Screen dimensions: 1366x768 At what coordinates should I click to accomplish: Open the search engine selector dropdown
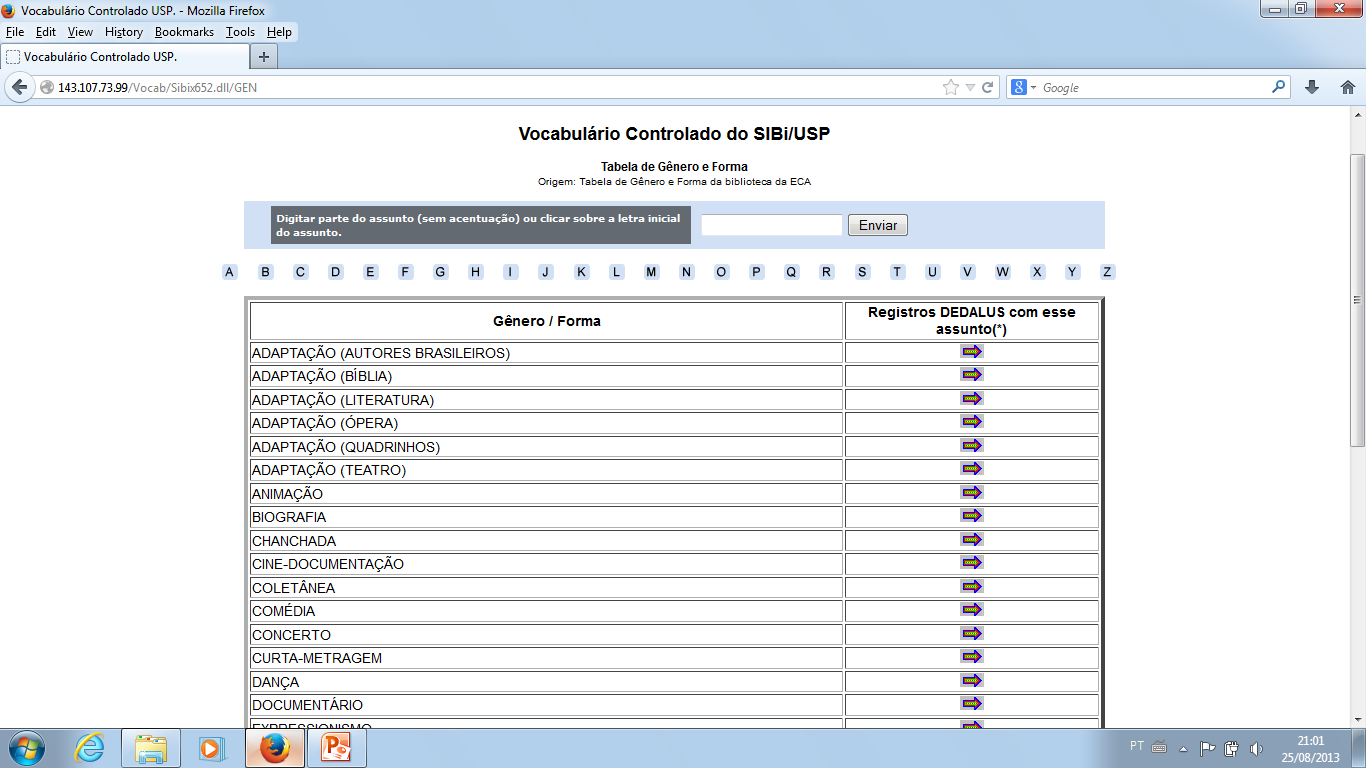click(x=1024, y=87)
